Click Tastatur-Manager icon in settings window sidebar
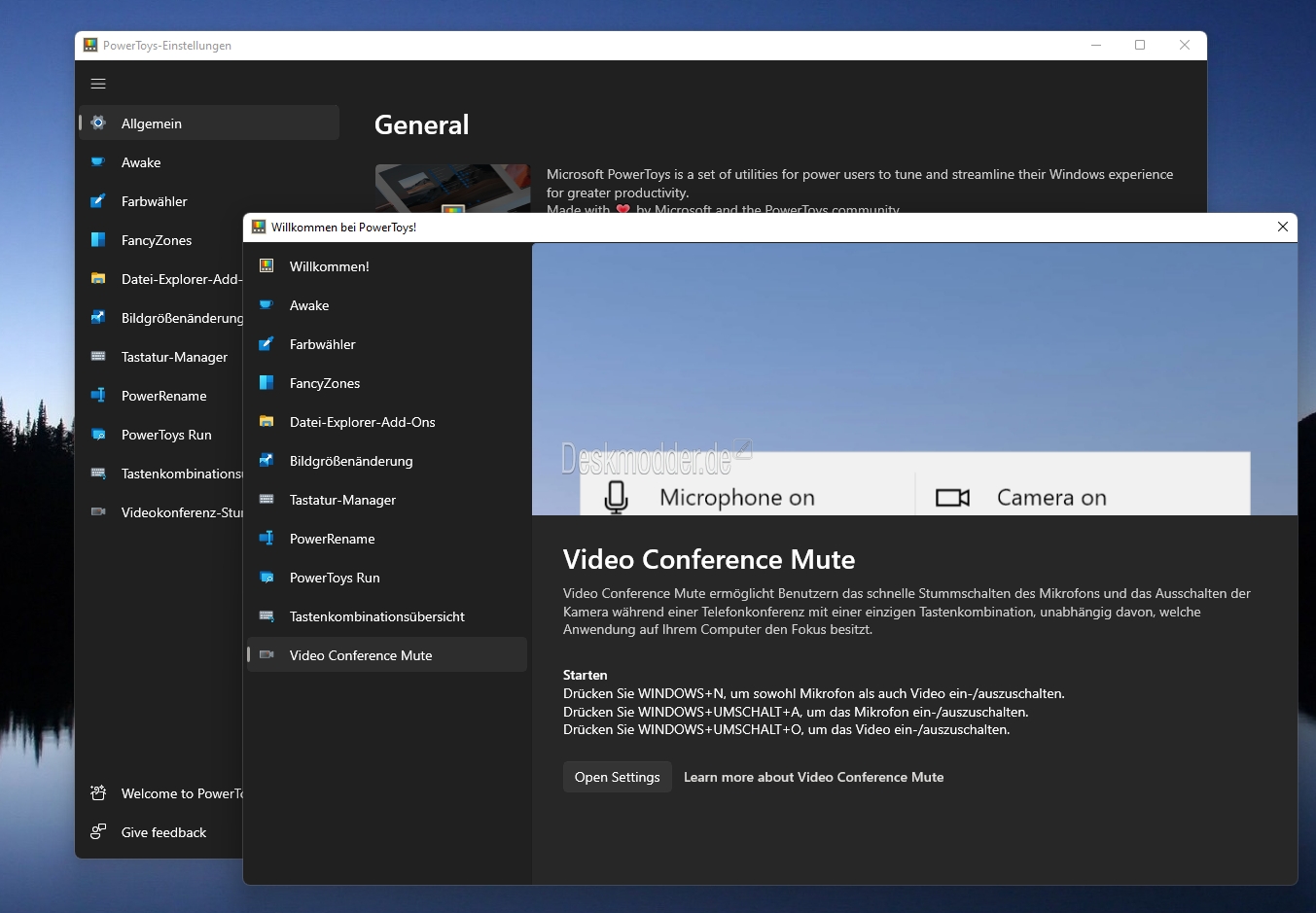 click(98, 356)
